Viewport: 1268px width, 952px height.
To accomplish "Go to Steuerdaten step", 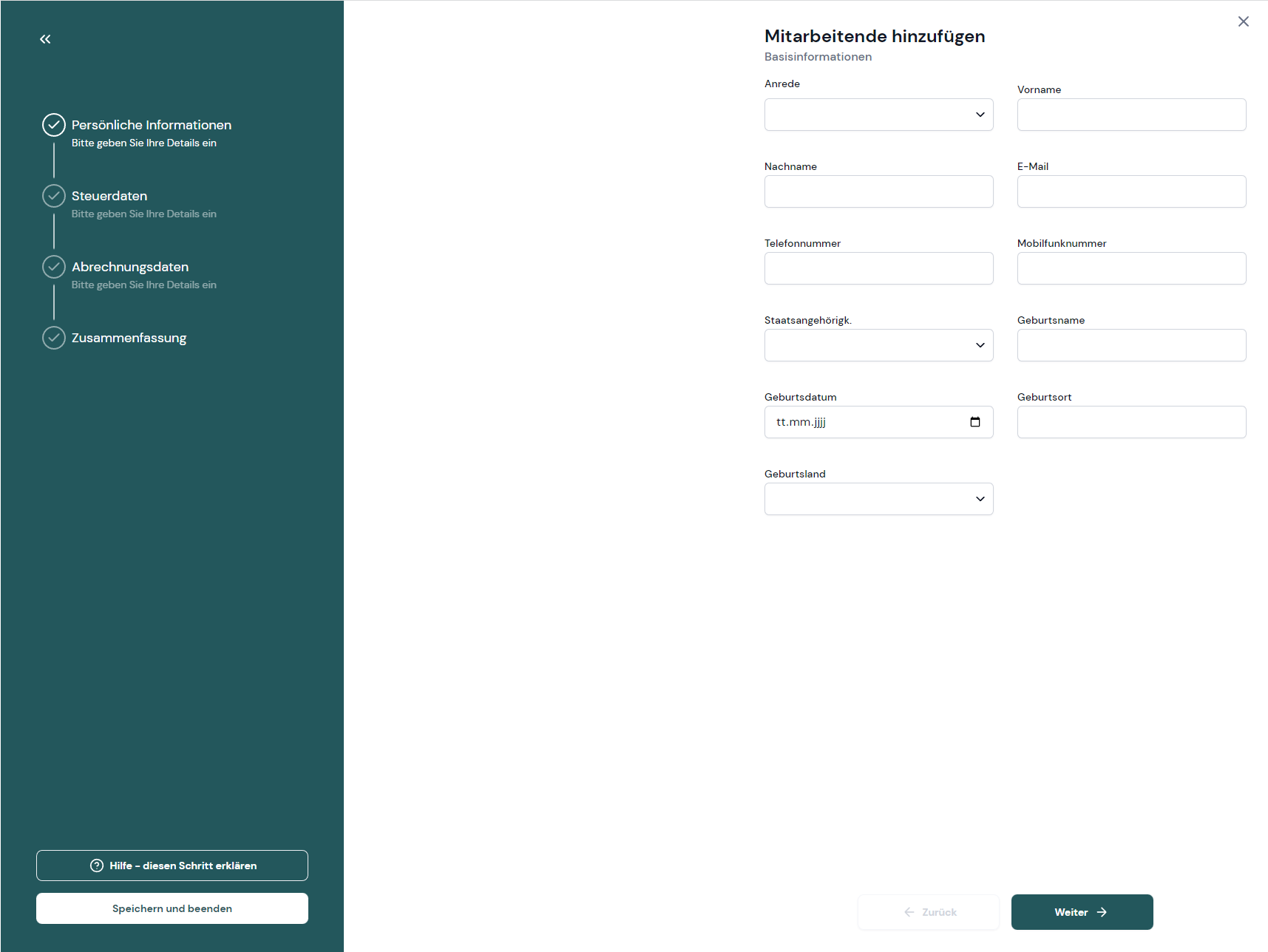I will (x=109, y=196).
